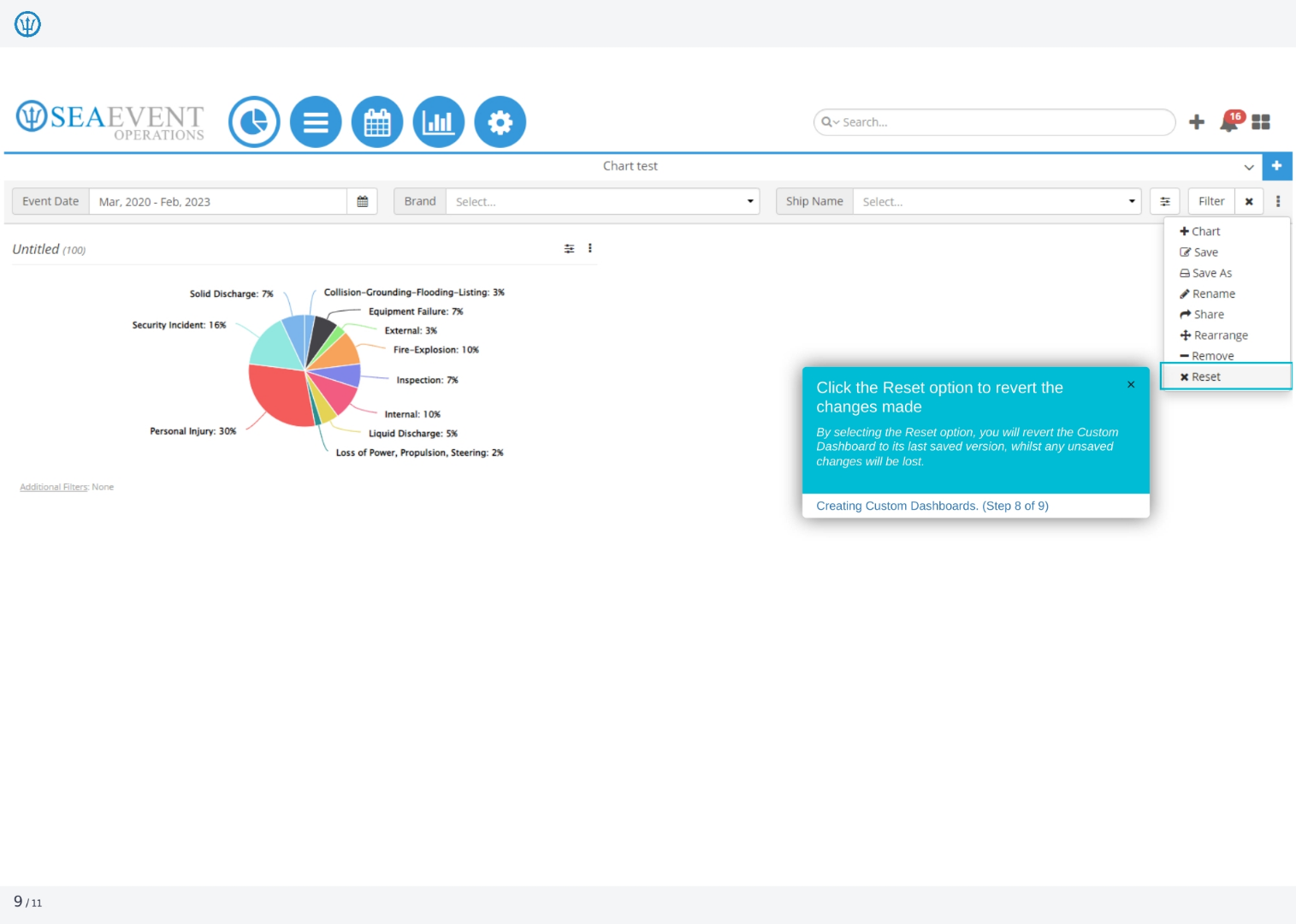The width and height of the screenshot is (1296, 924).
Task: Open the settings gear icon
Action: [x=500, y=121]
